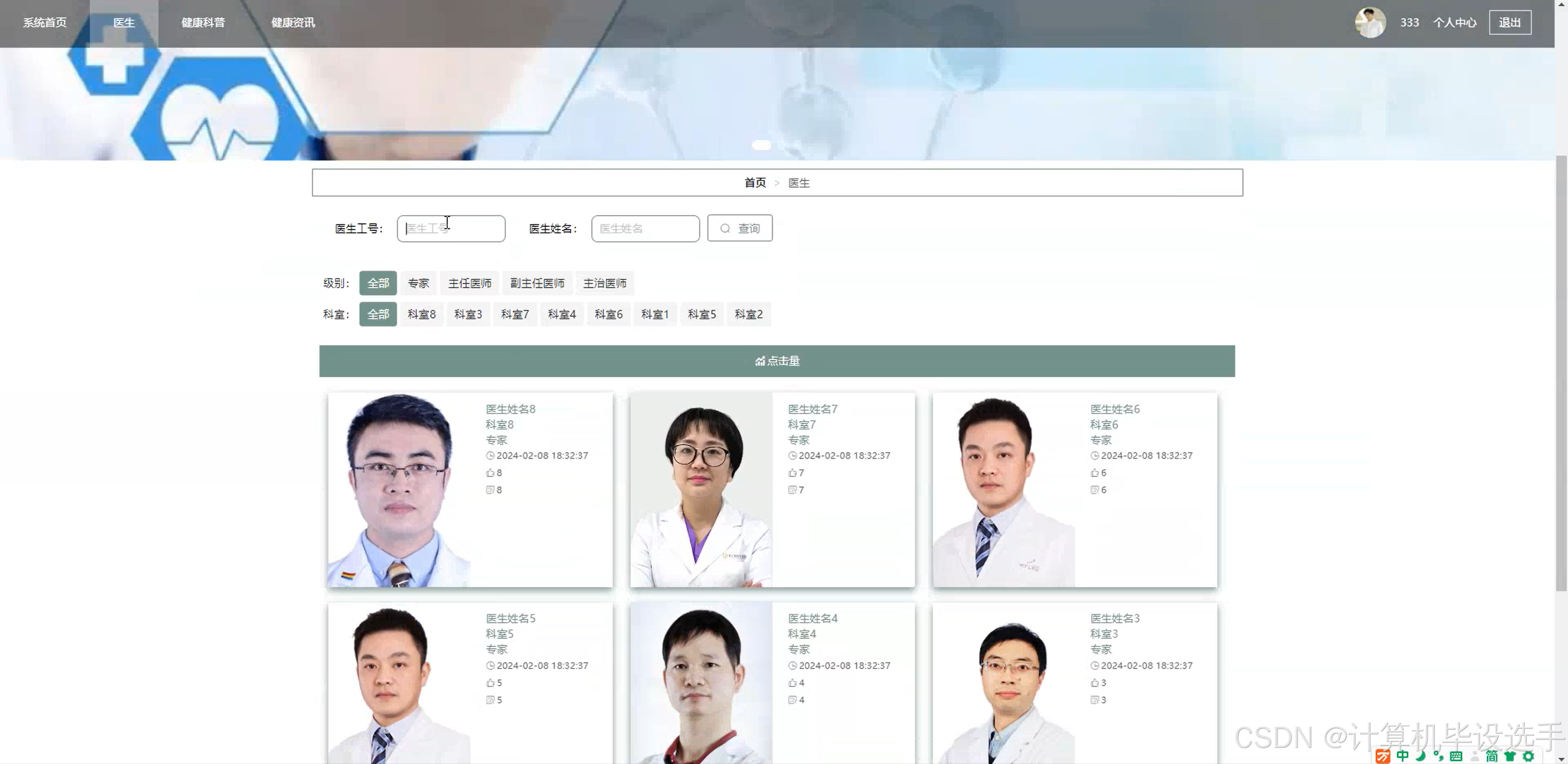Click the thumbs-up icon on 医生姓名3 card

point(1094,683)
